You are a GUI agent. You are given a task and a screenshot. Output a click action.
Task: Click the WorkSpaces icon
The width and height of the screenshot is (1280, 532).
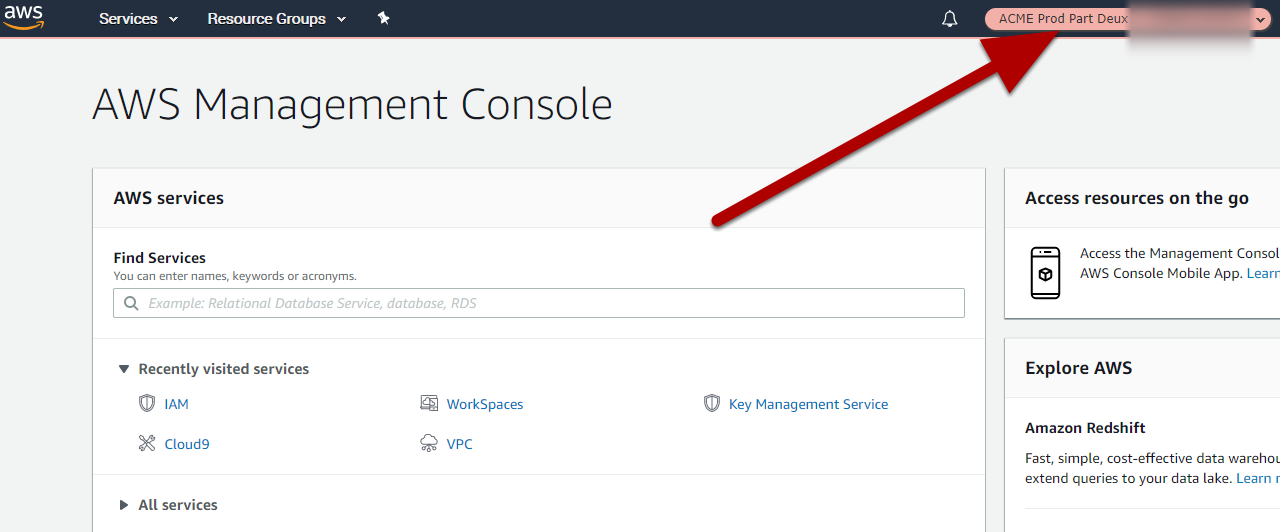[429, 403]
